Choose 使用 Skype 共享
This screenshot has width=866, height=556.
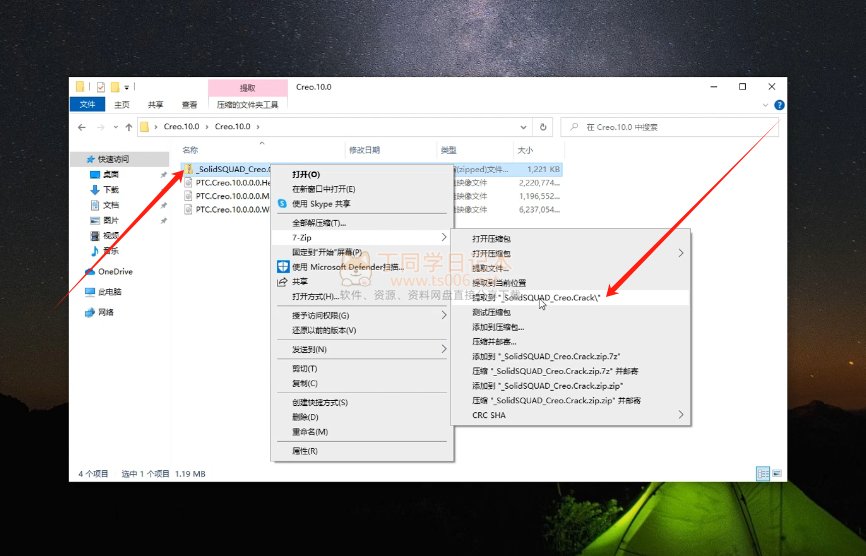[x=321, y=204]
